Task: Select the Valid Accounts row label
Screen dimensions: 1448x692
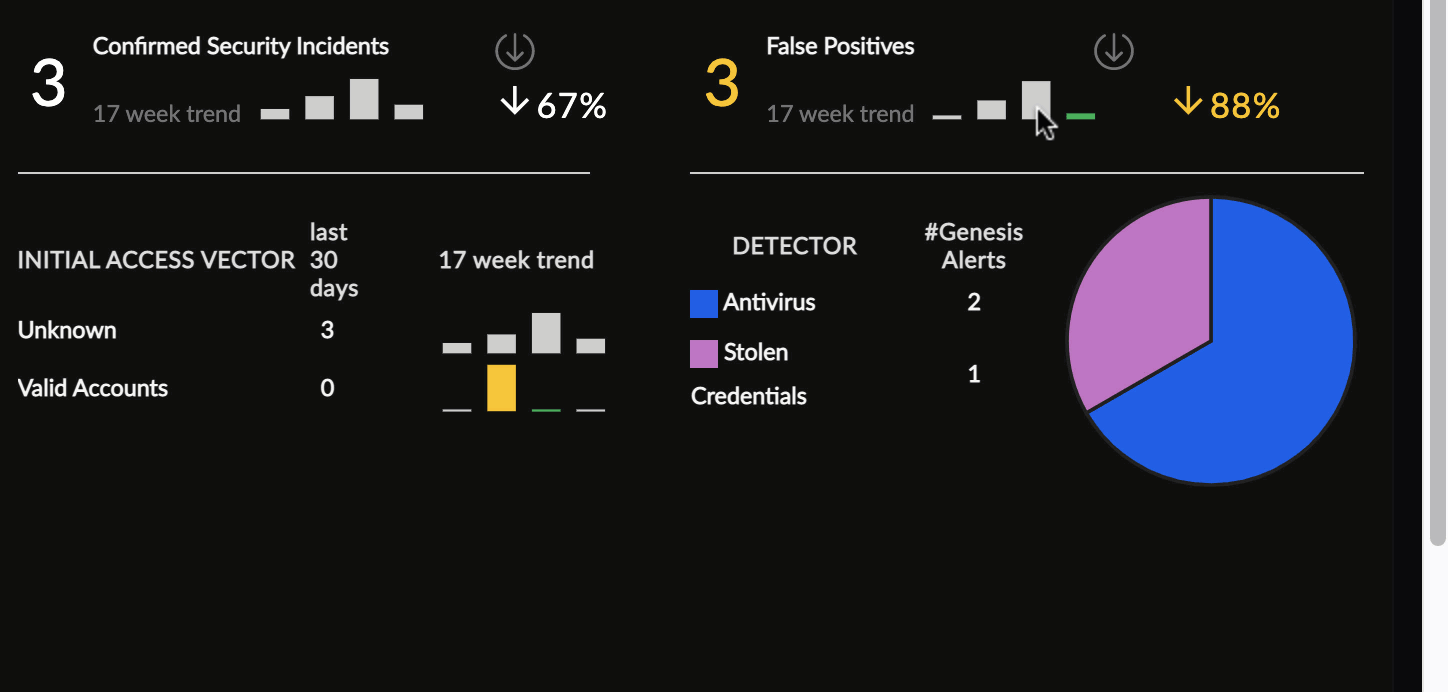Action: (x=93, y=388)
